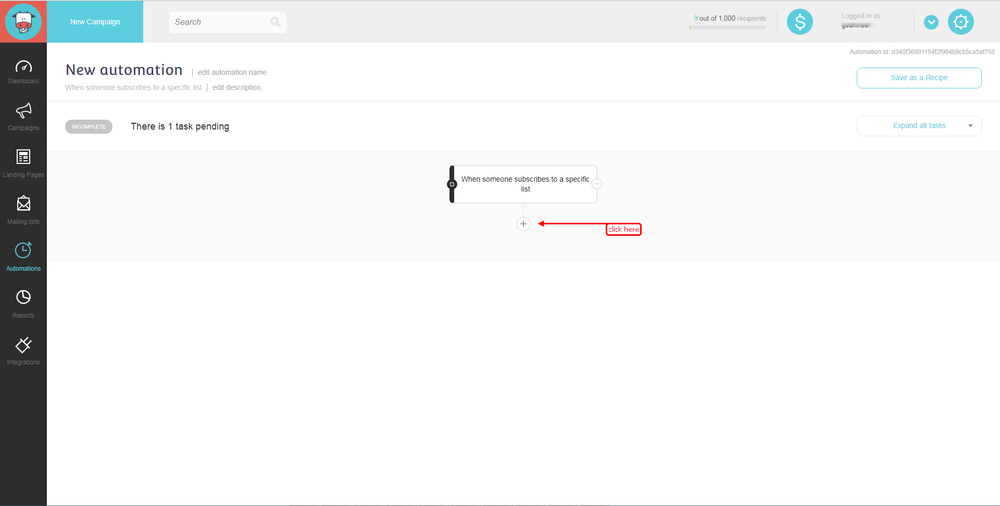Click the dollar sign billing icon

[800, 22]
